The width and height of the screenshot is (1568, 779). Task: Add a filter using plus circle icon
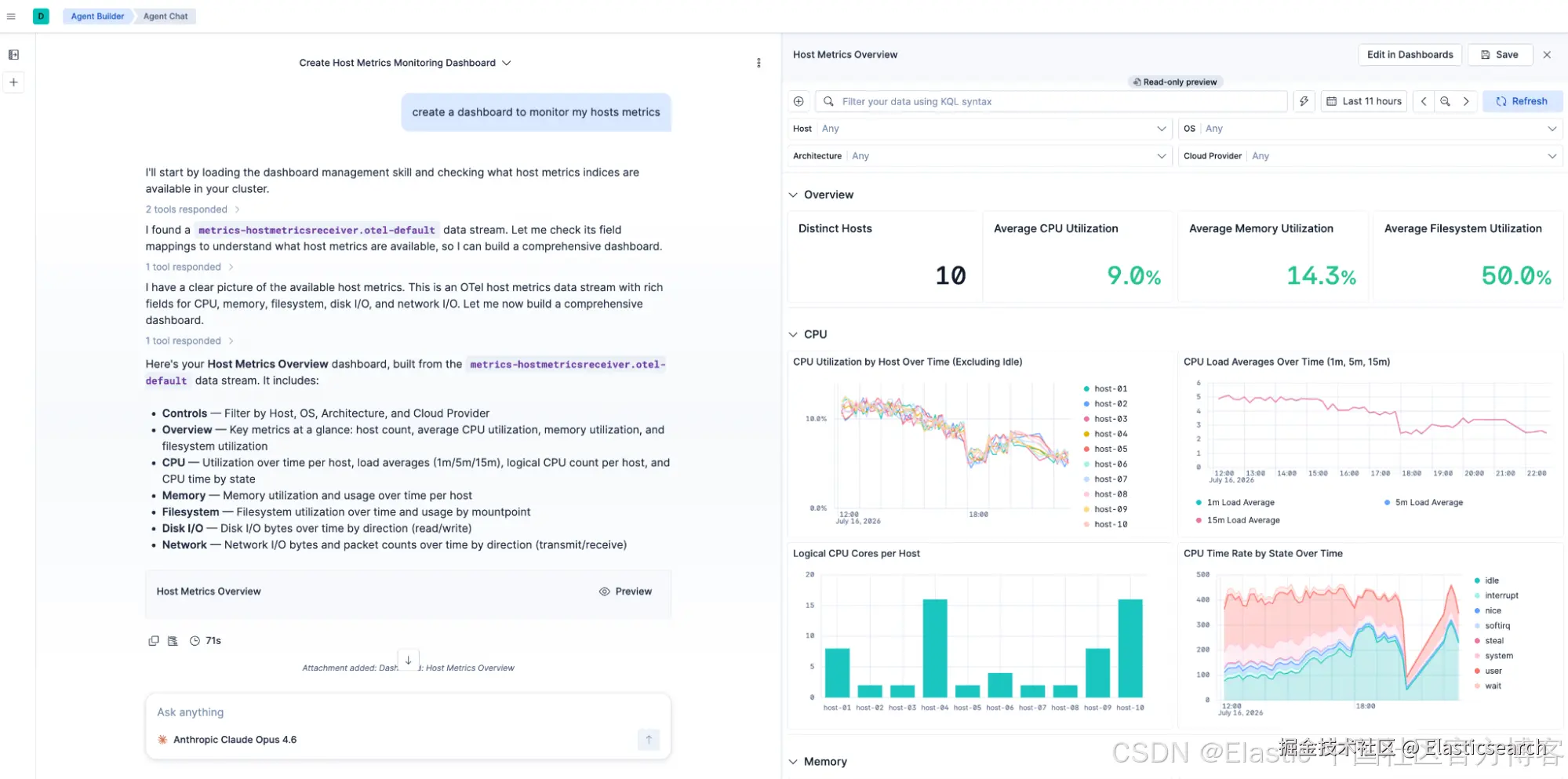click(x=799, y=101)
